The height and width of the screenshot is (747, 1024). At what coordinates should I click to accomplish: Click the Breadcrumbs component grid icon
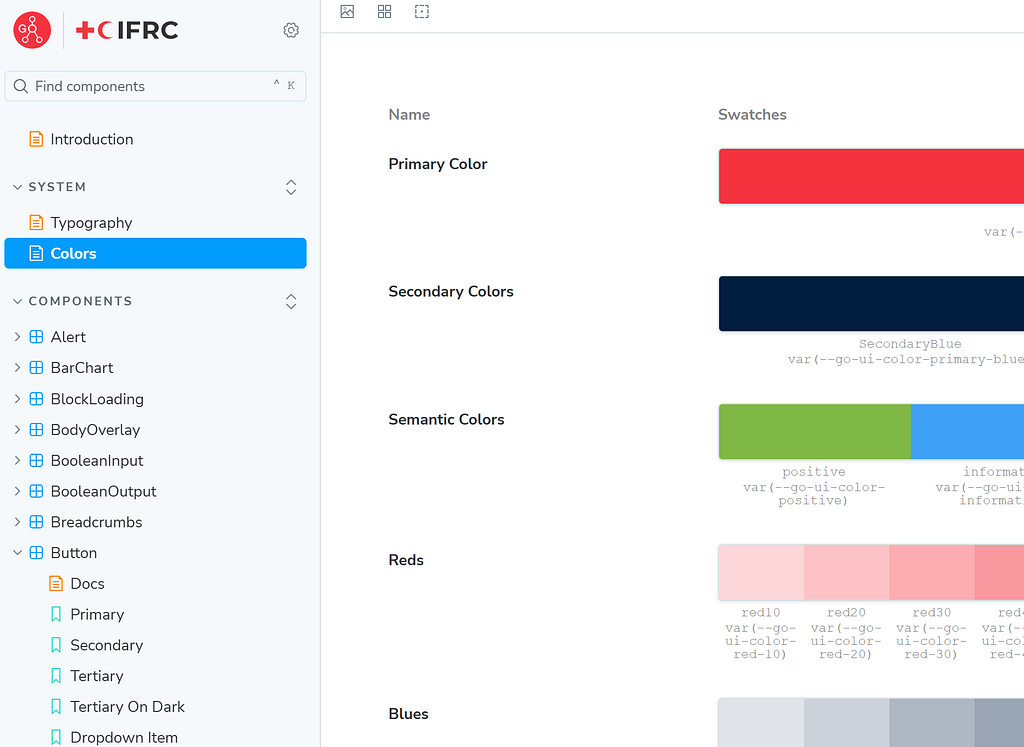click(37, 522)
